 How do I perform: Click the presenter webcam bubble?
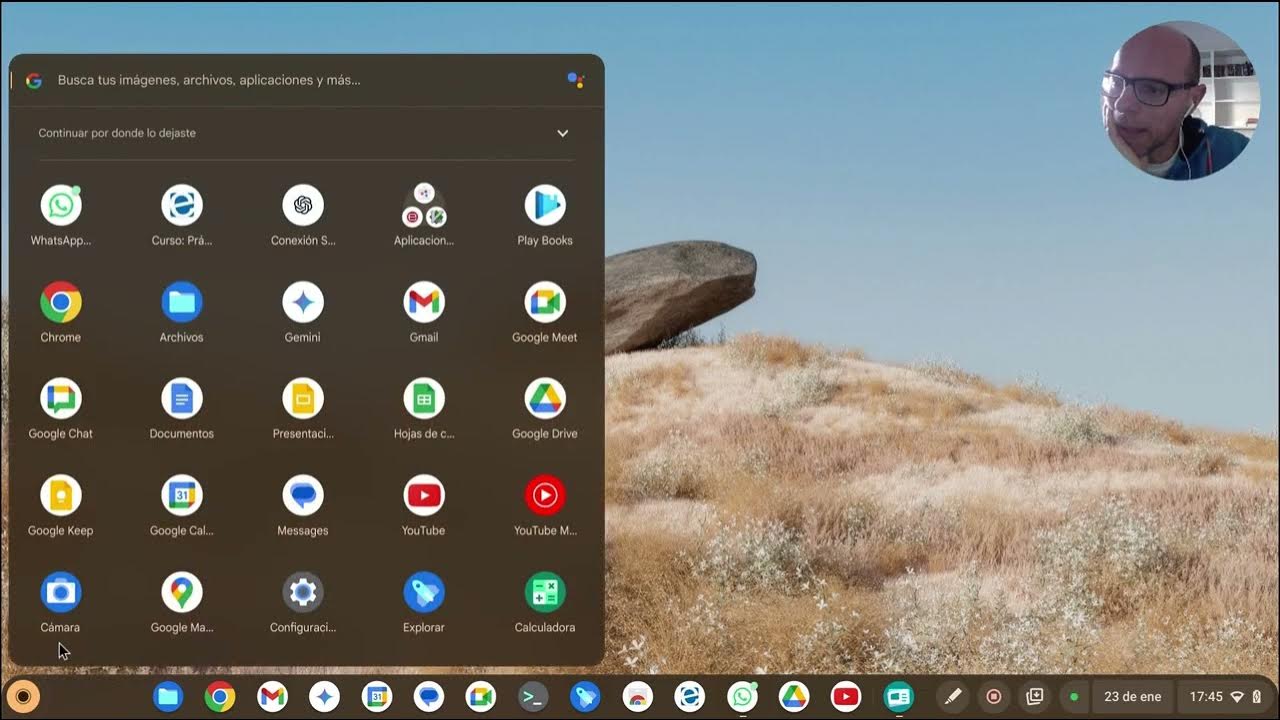tap(1180, 100)
